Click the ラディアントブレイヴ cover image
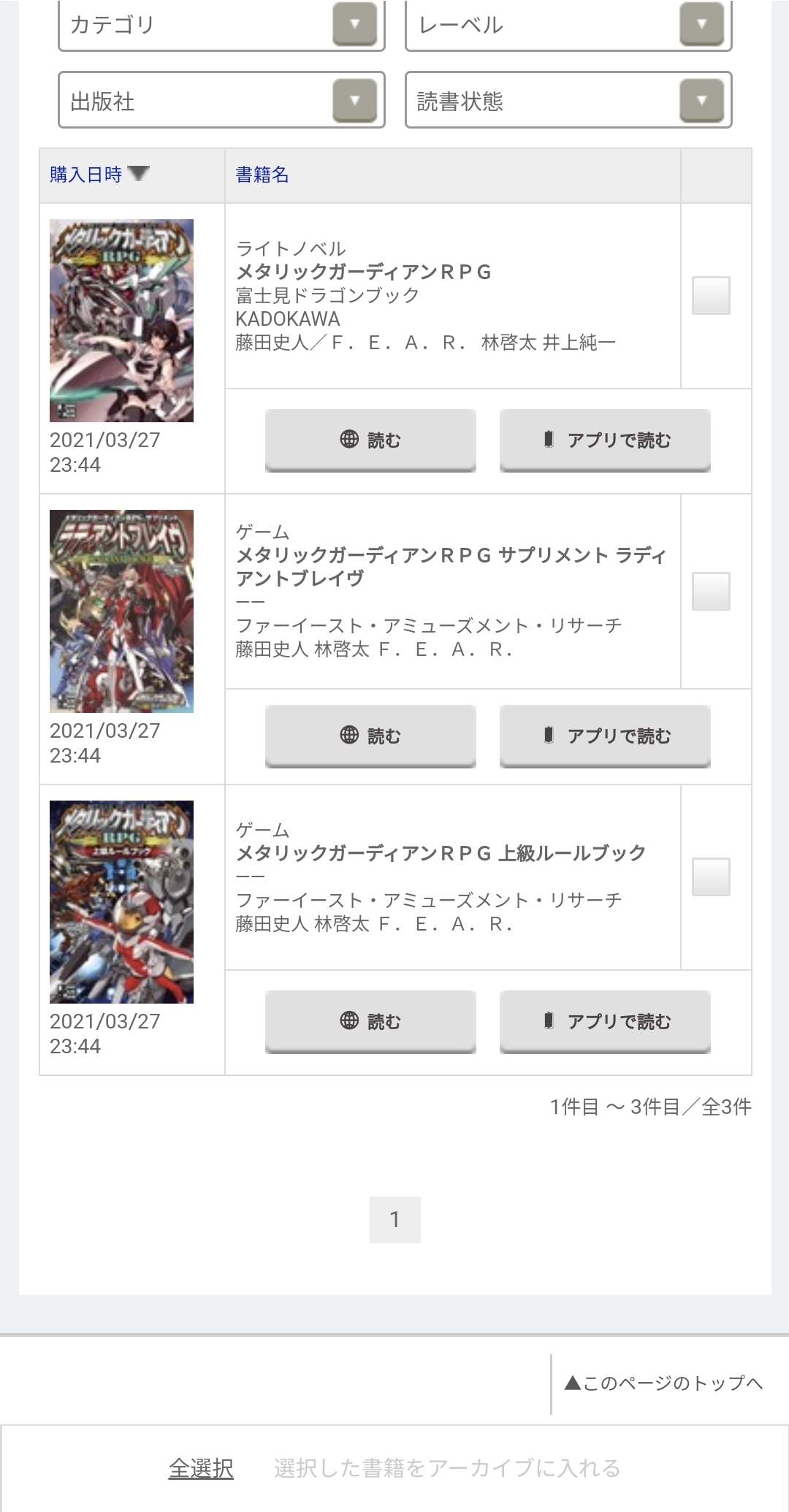 121,611
